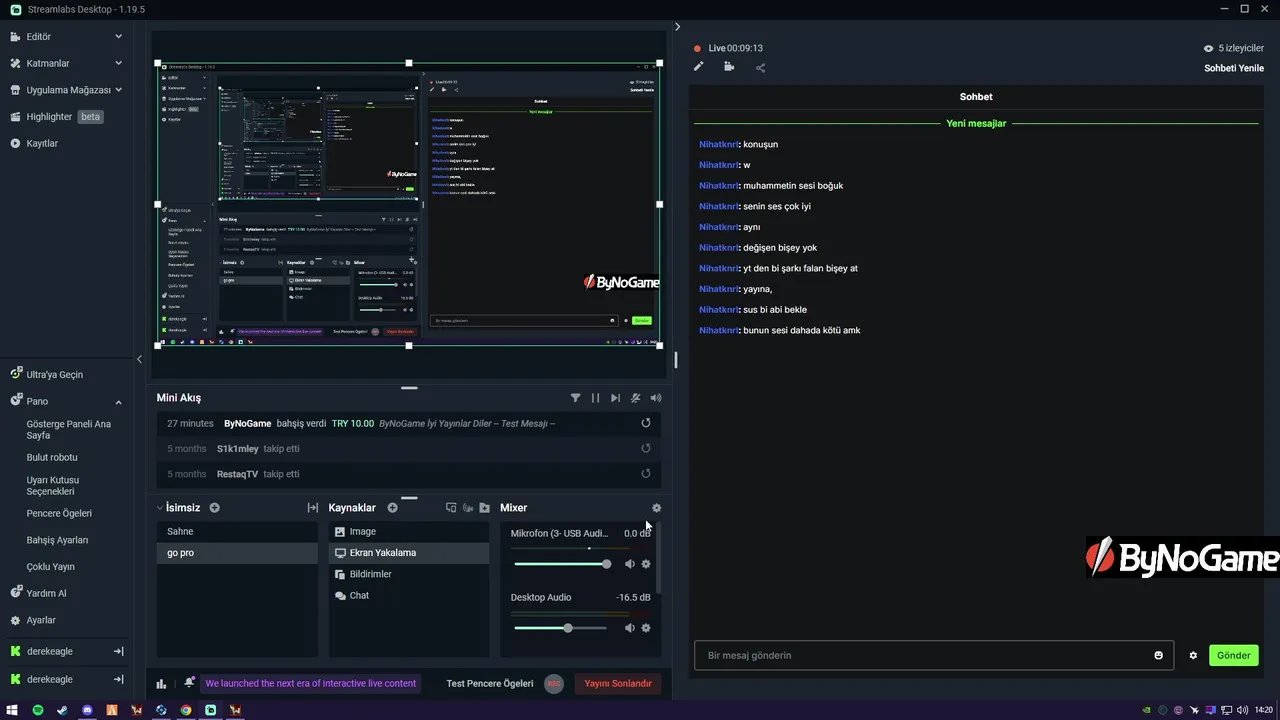Image resolution: width=1280 pixels, height=720 pixels.
Task: Click the audio source icon in Kaynaklar header
Action: (x=467, y=508)
